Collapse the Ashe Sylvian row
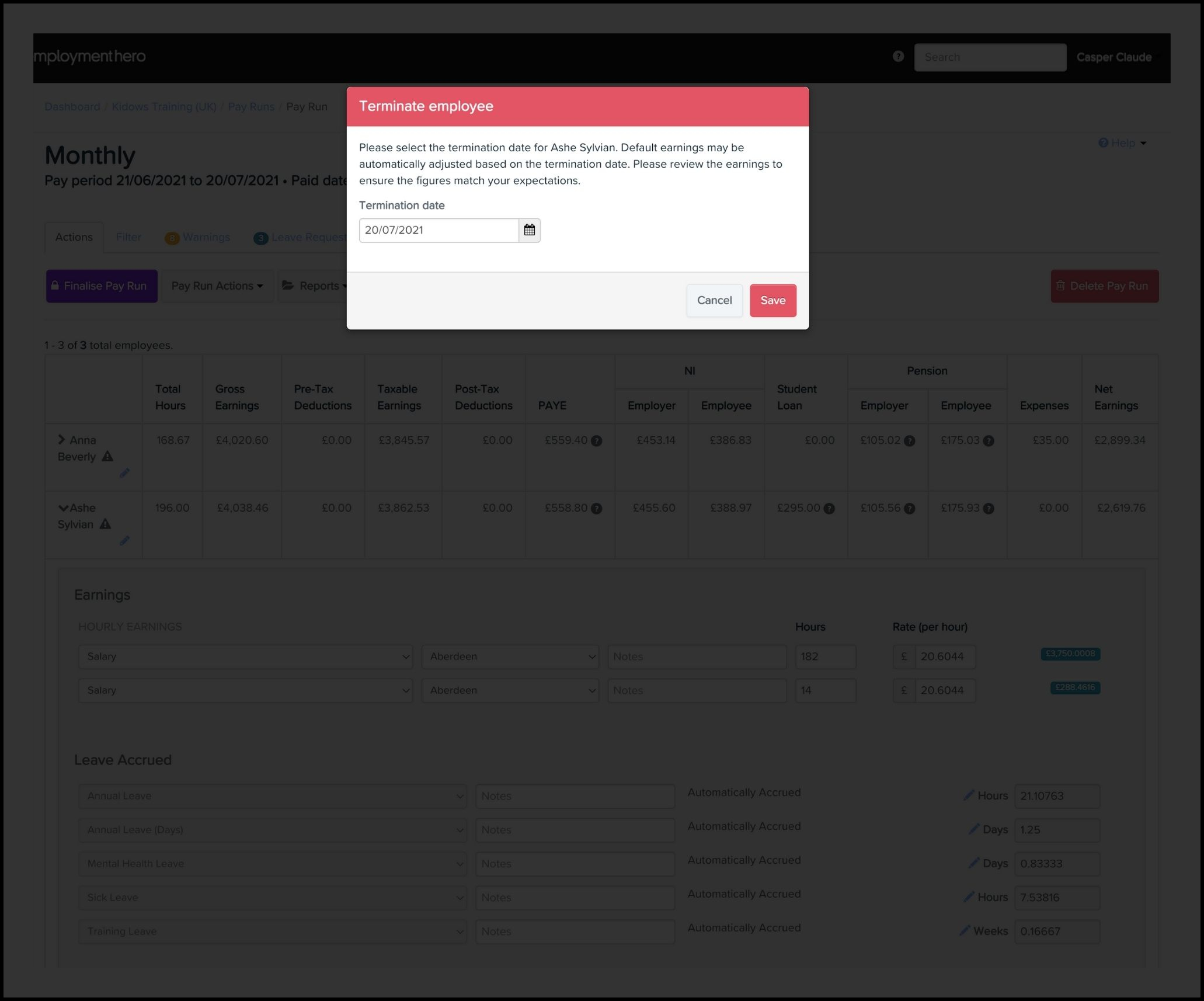This screenshot has width=1204, height=1001. [x=63, y=508]
